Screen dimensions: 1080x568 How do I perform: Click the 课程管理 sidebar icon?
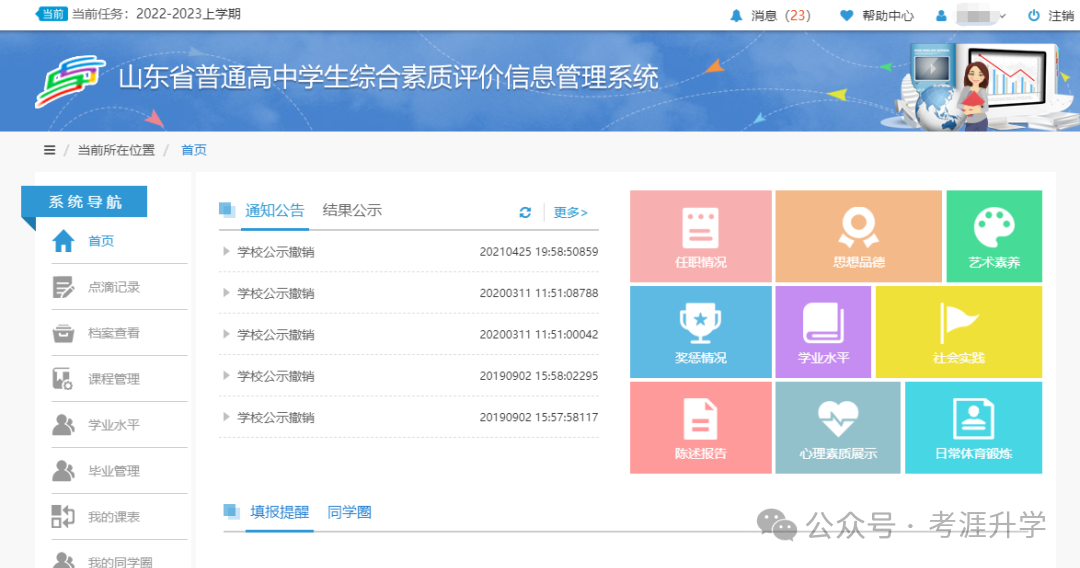(63, 379)
